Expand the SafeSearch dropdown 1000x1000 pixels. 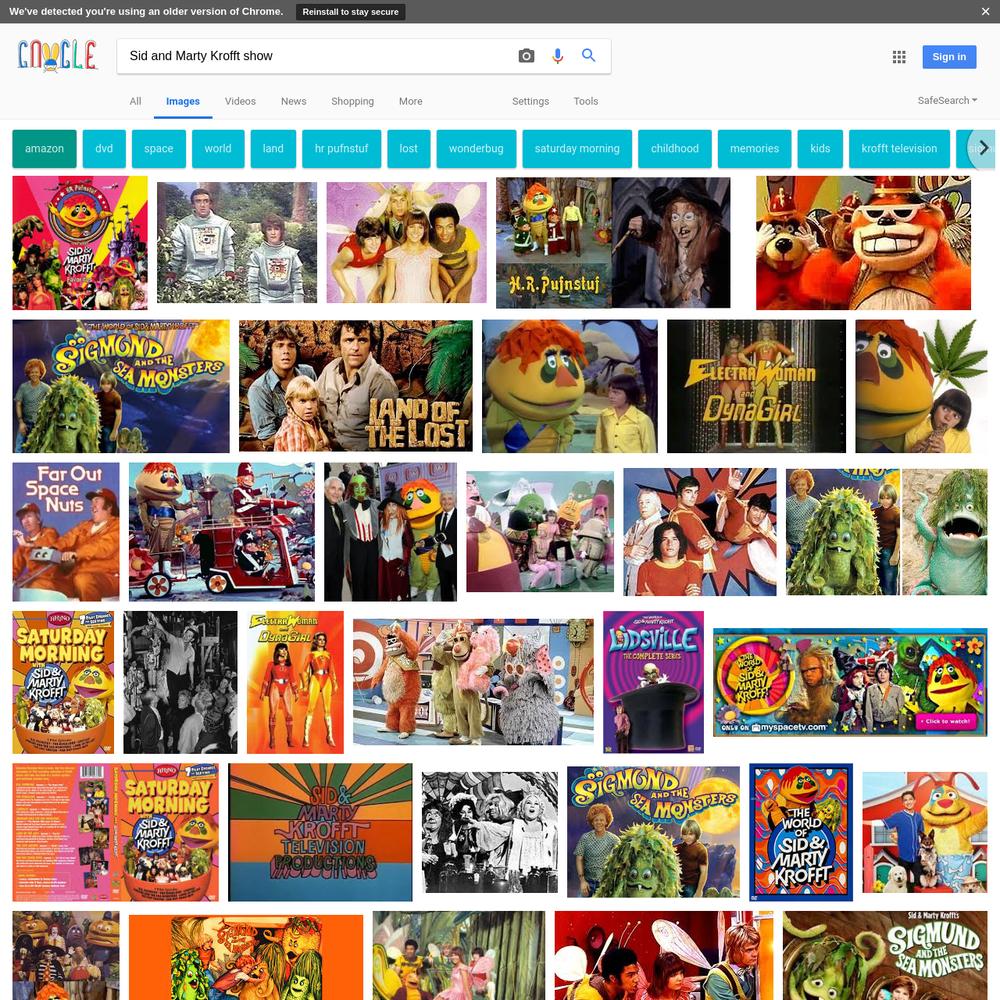pyautogui.click(x=947, y=100)
